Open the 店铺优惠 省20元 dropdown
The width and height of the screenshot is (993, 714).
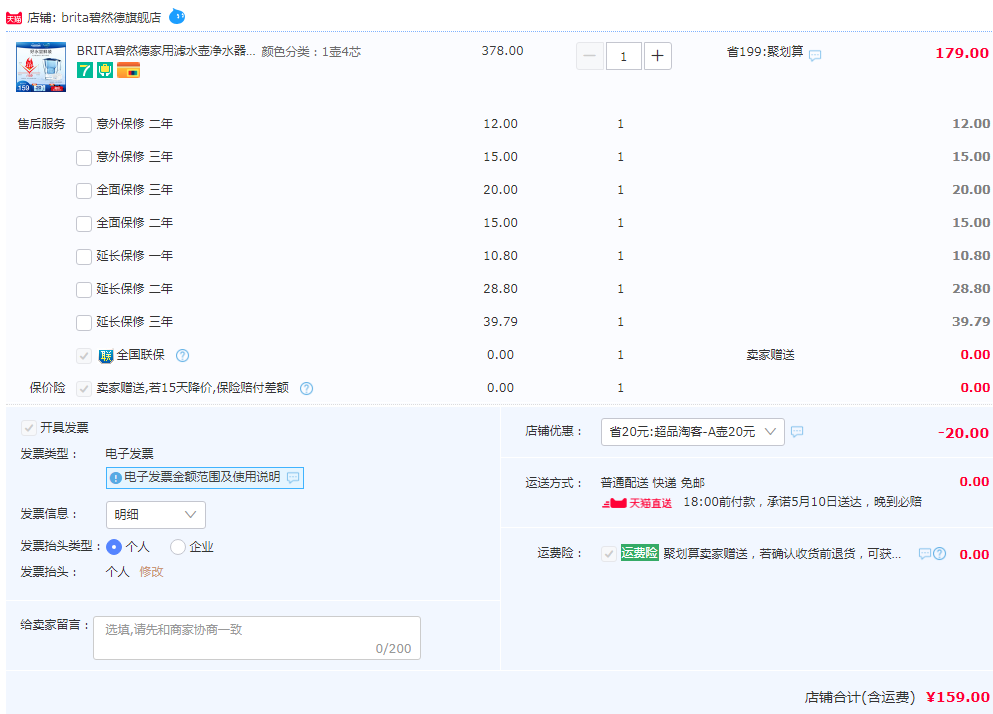pyautogui.click(x=693, y=431)
